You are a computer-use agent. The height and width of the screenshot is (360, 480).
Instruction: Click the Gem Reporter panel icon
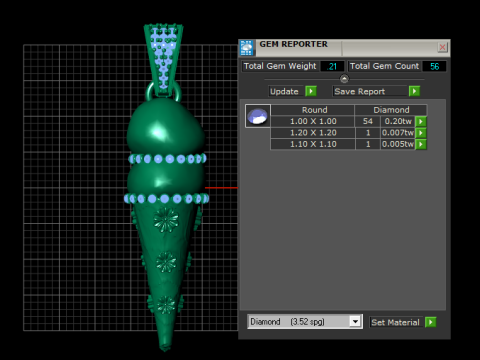247,48
